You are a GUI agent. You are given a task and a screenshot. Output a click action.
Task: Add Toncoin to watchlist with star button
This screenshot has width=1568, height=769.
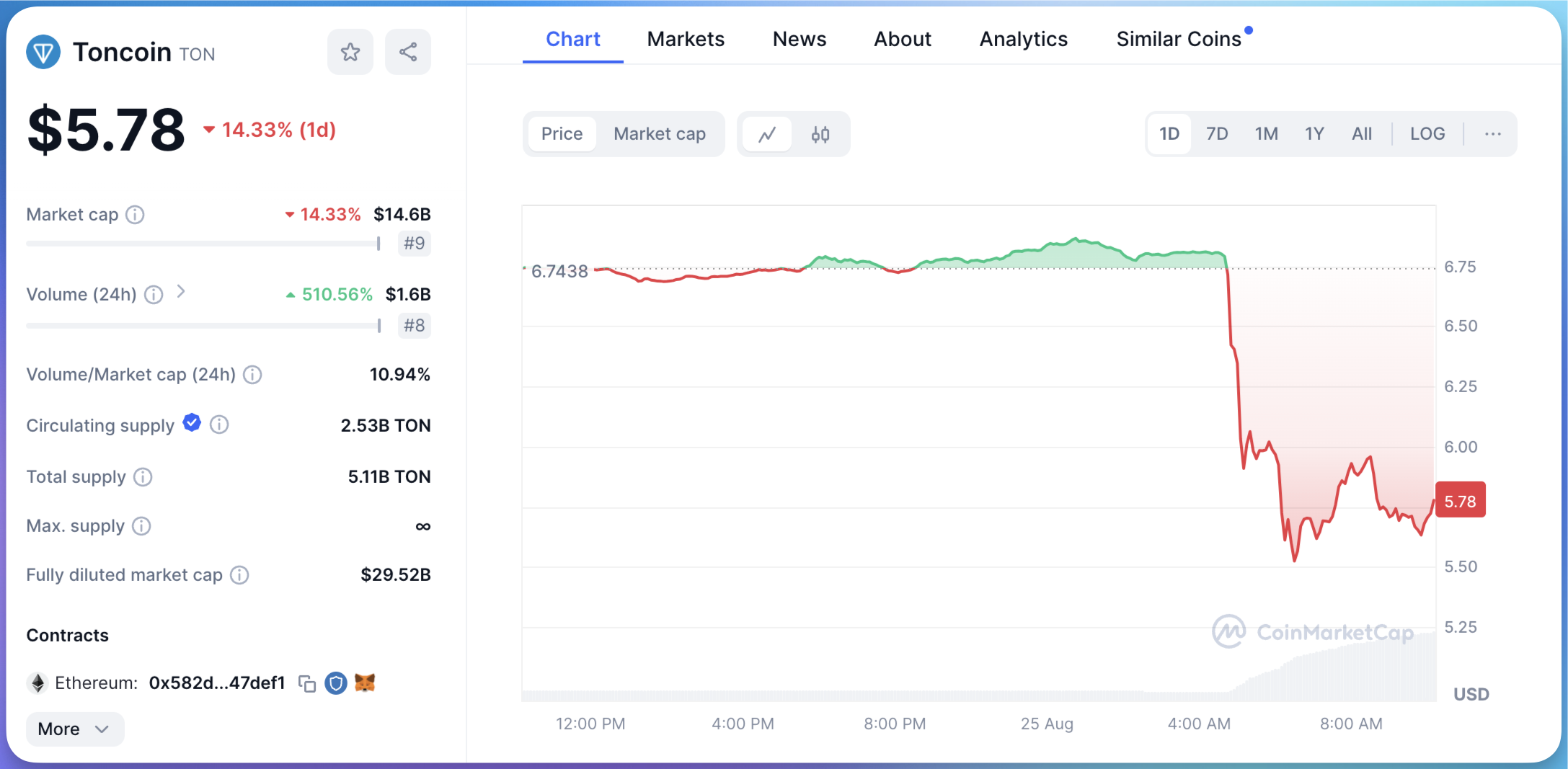[x=350, y=52]
